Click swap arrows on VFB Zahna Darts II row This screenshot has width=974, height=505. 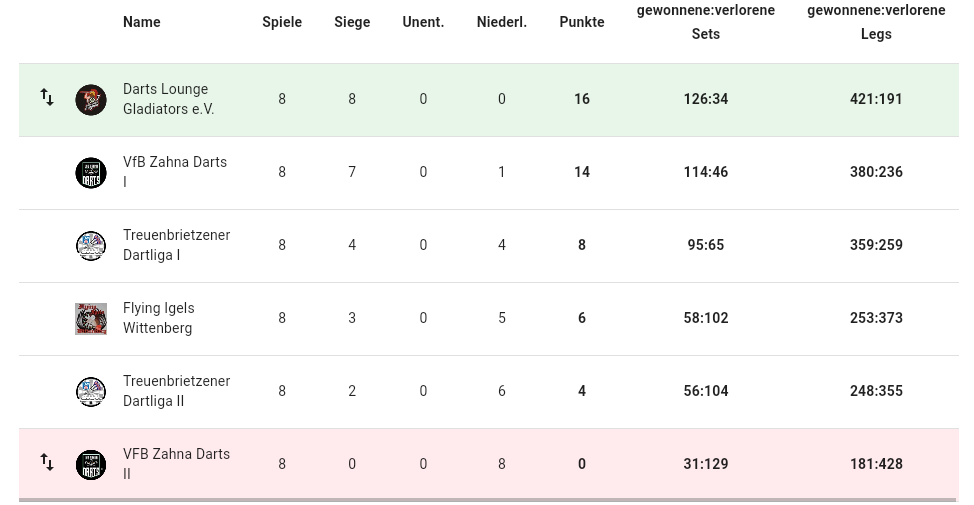[x=47, y=462]
